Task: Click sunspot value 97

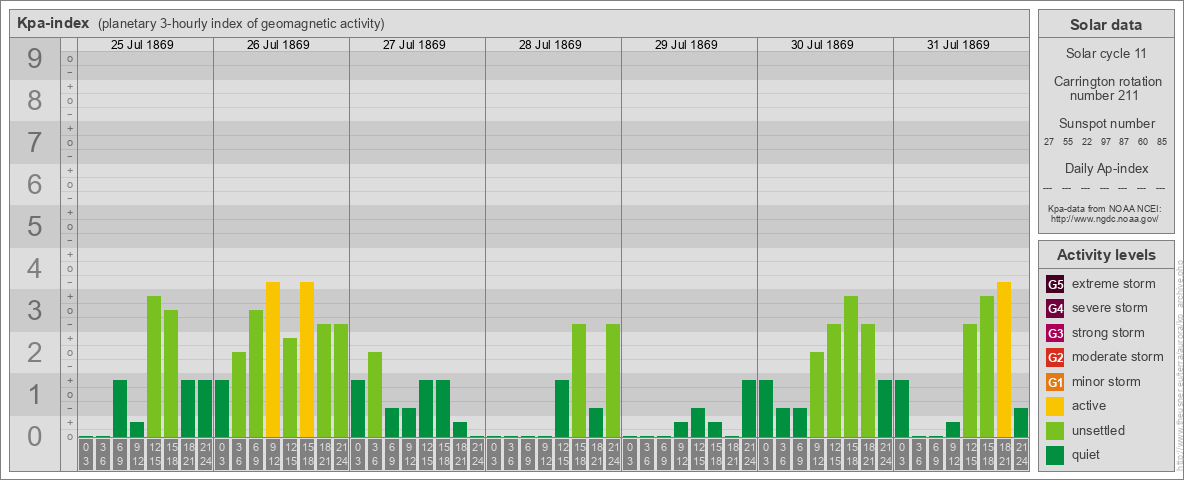Action: [1105, 142]
